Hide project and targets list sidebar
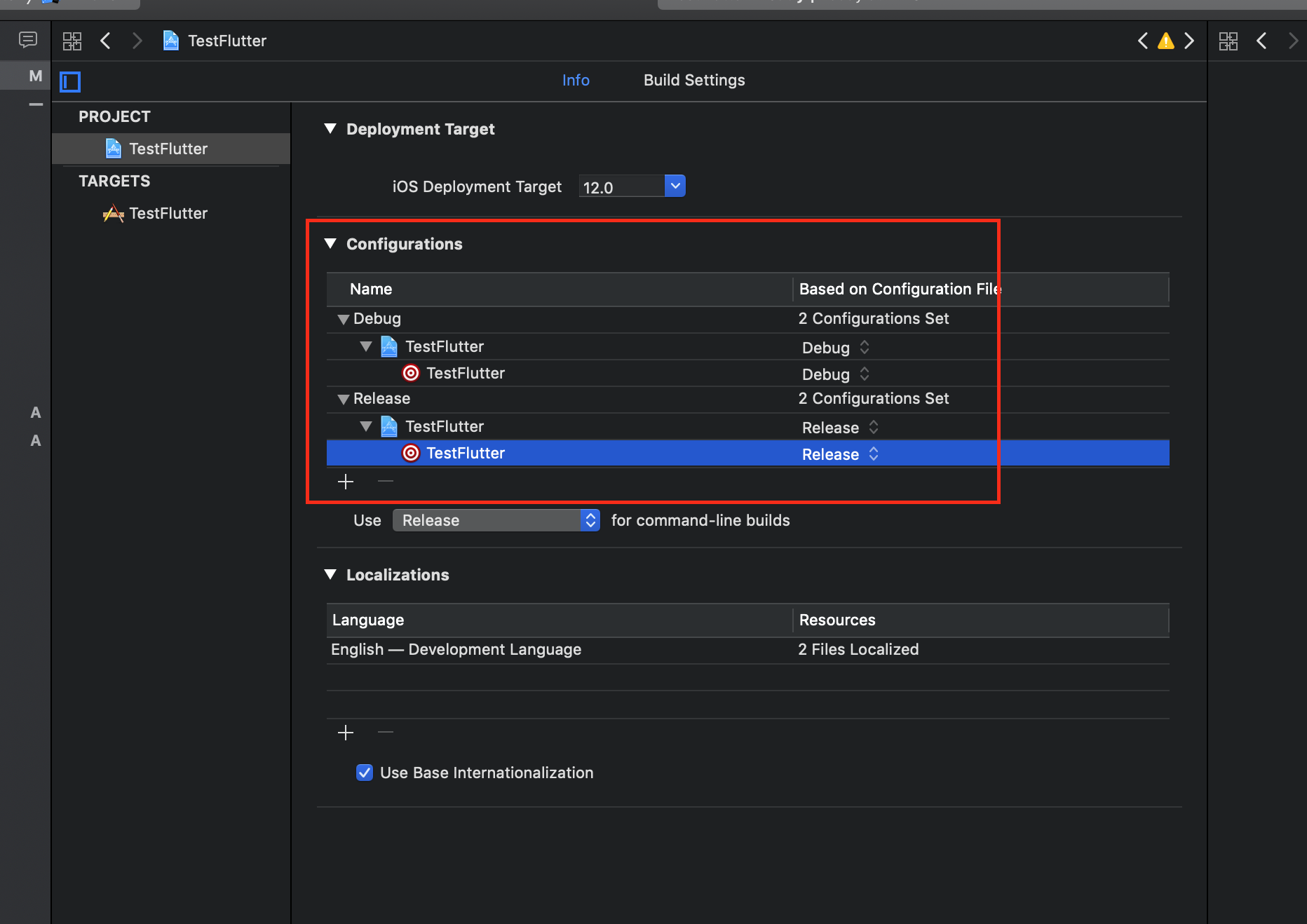This screenshot has height=924, width=1307. tap(70, 81)
